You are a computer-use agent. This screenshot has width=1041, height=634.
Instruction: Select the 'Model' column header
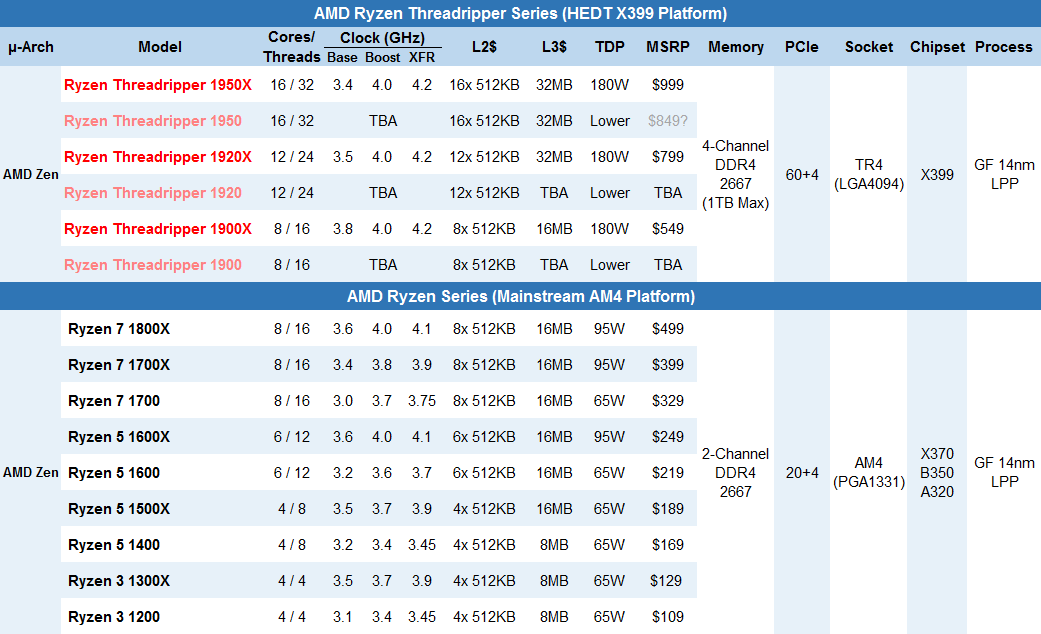160,47
